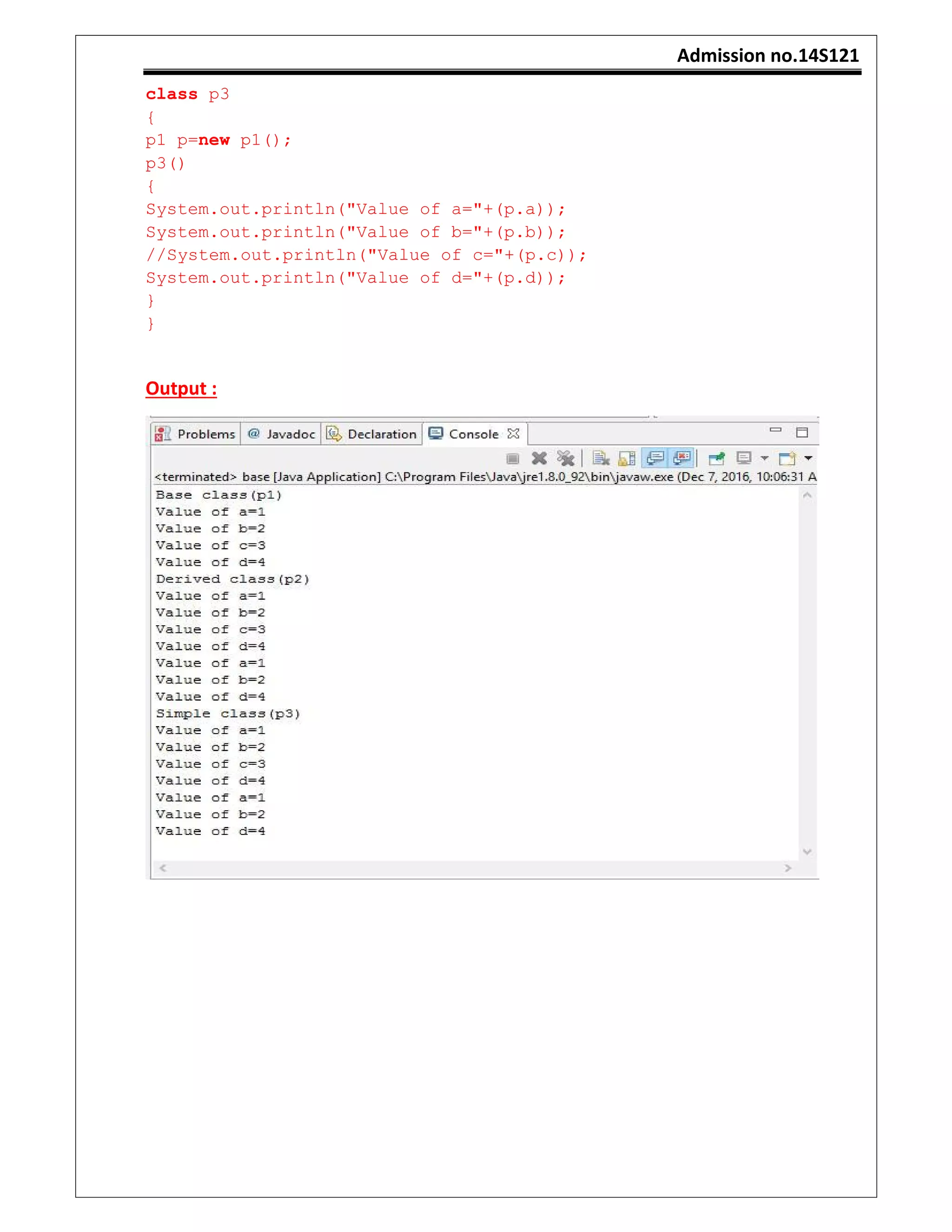Click the horizontal scrollbar right arrow
Image resolution: width=952 pixels, height=1232 pixels.
click(x=788, y=868)
